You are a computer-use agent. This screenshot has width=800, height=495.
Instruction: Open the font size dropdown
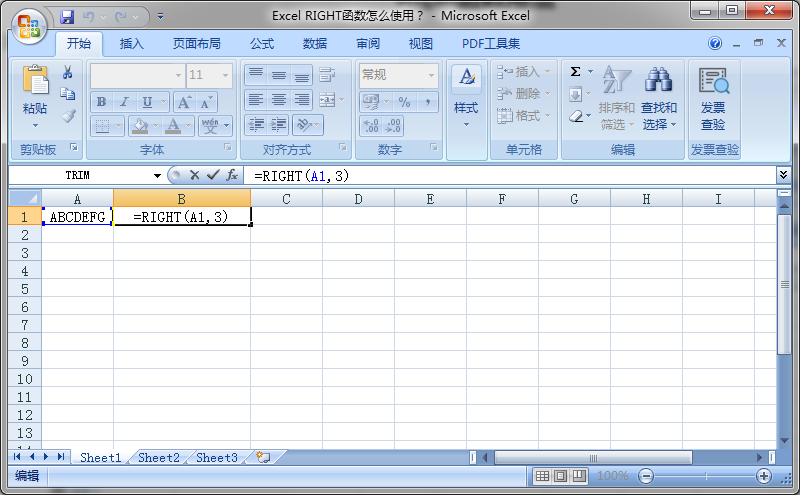click(x=225, y=75)
